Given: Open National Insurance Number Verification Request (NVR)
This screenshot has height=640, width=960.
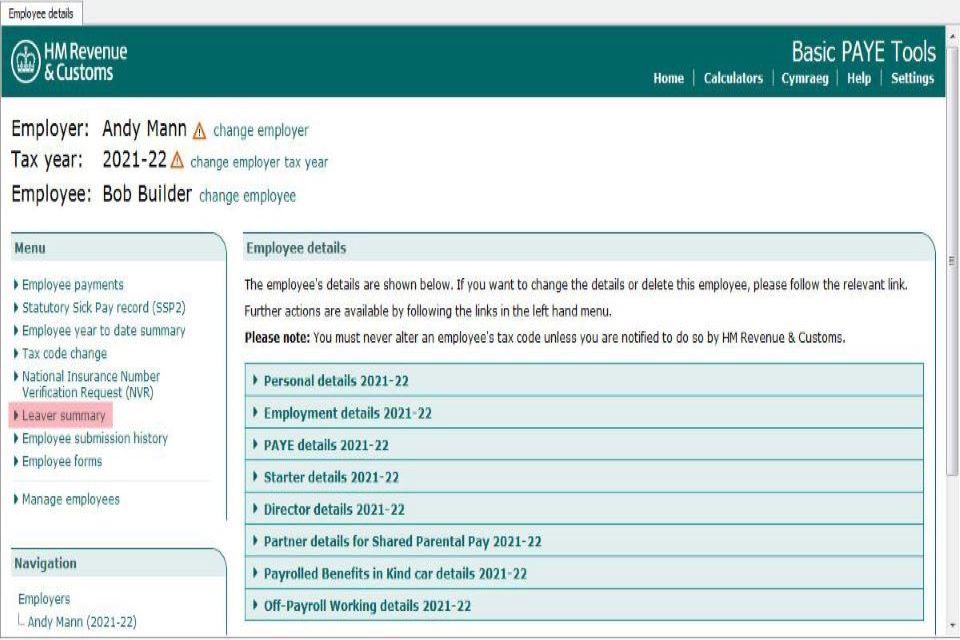Looking at the screenshot, I should (91, 384).
